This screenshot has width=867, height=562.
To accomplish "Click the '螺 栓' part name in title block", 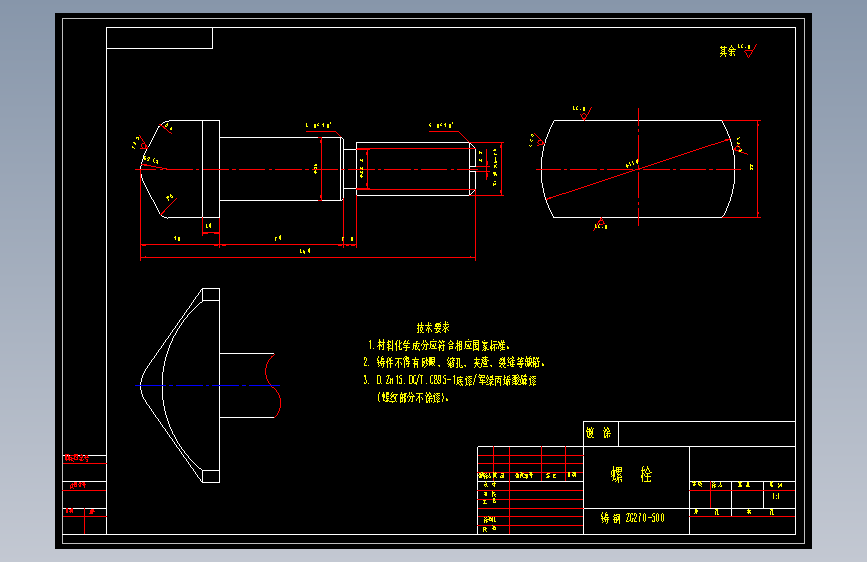I will [631, 475].
